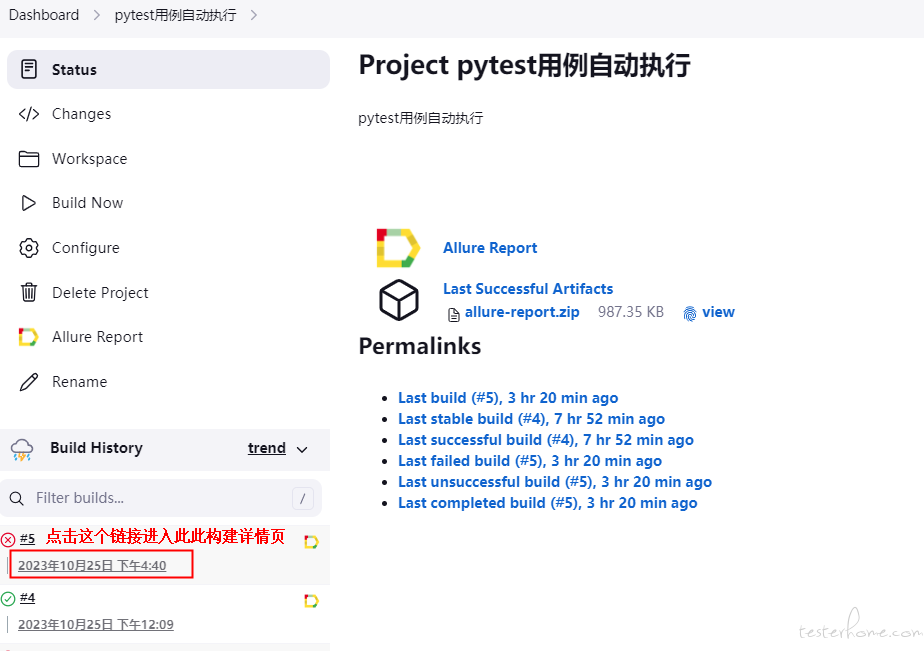Click the Build Now play icon
This screenshot has height=651, width=924.
click(x=28, y=203)
